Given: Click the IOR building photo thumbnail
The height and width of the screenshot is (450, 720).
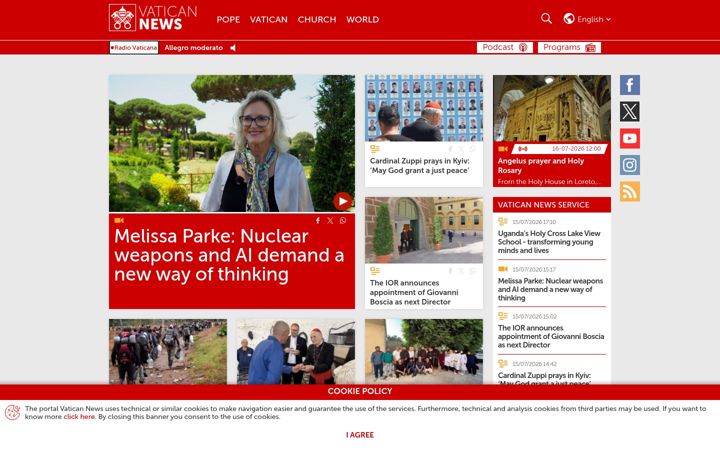Looking at the screenshot, I should click(424, 230).
